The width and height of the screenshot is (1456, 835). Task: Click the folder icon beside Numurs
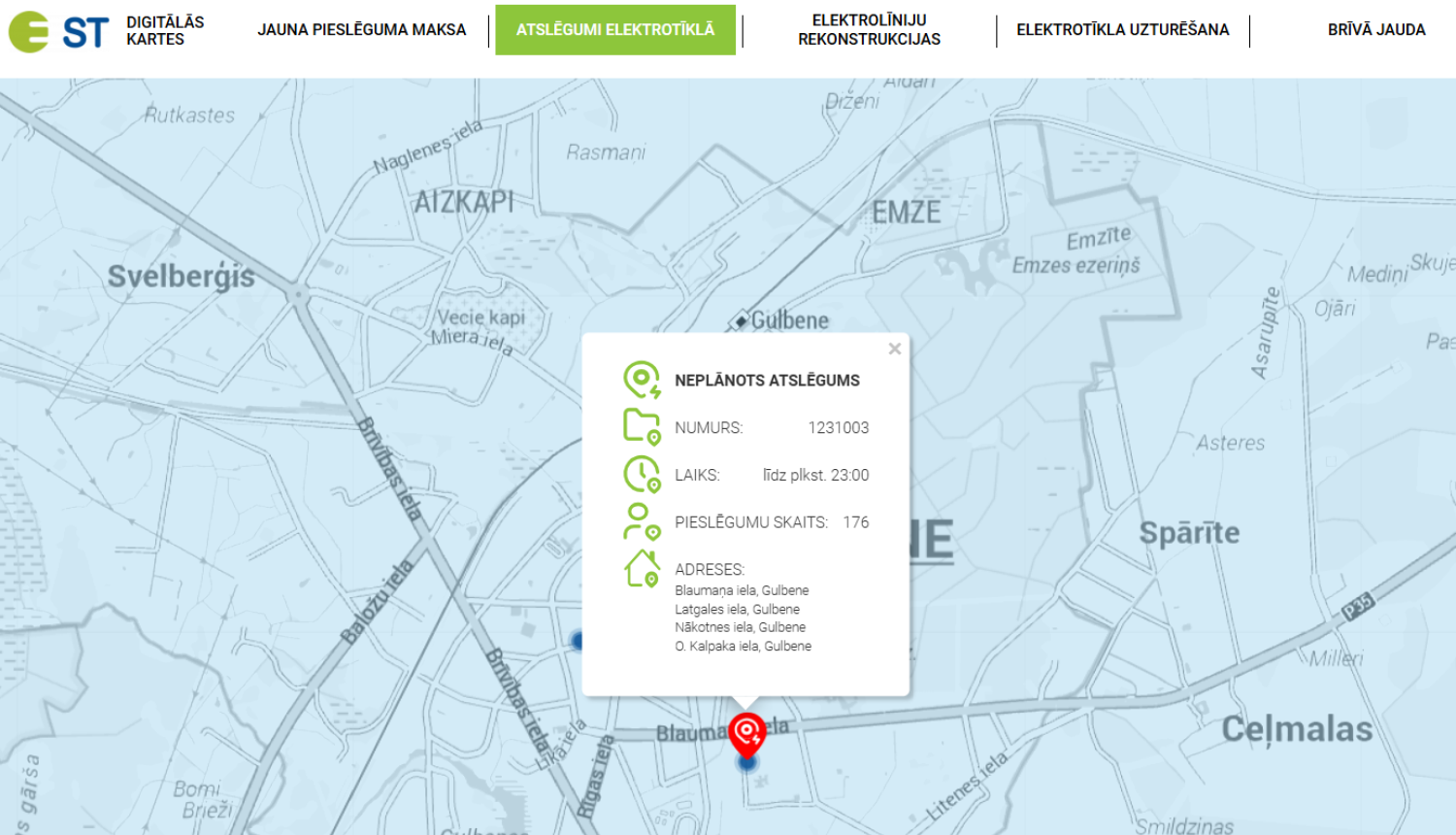(642, 426)
